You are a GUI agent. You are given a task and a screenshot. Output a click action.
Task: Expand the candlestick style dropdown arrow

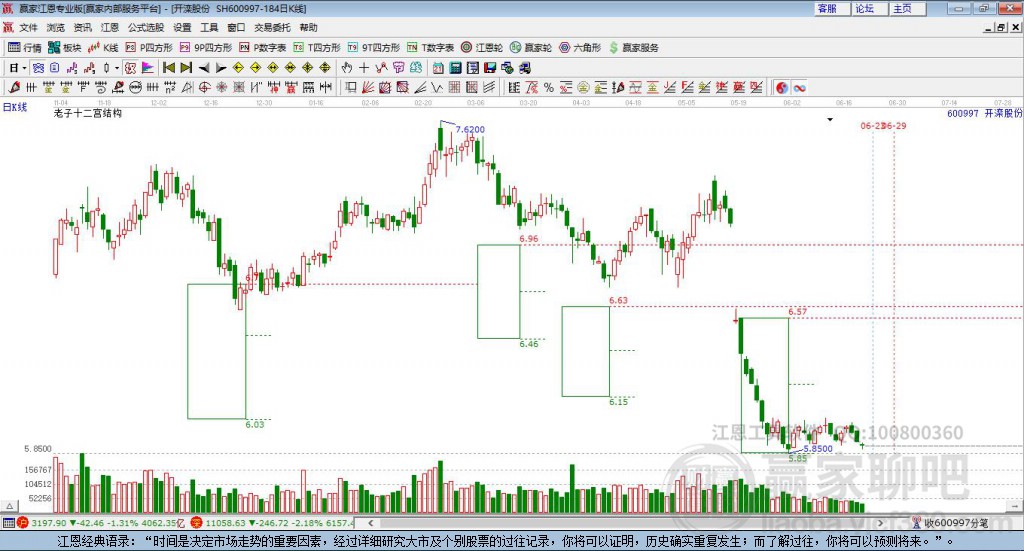pos(117,68)
